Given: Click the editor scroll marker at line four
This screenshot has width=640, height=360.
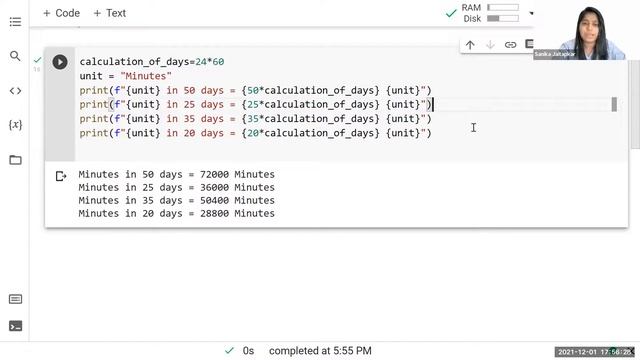Looking at the screenshot, I should (614, 104).
